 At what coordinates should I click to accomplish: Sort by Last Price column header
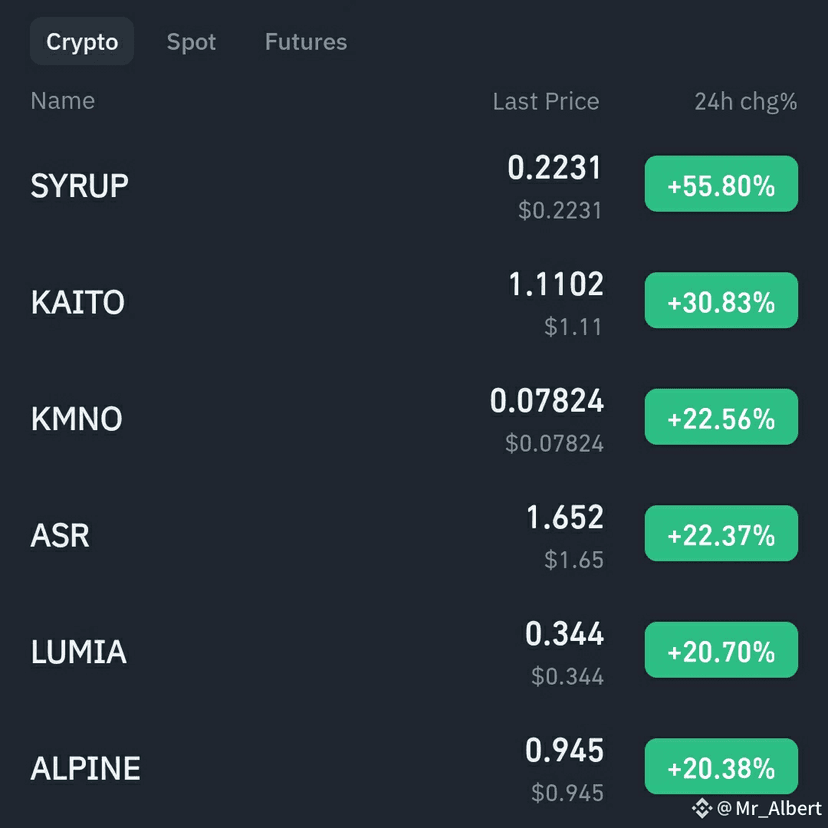(546, 101)
